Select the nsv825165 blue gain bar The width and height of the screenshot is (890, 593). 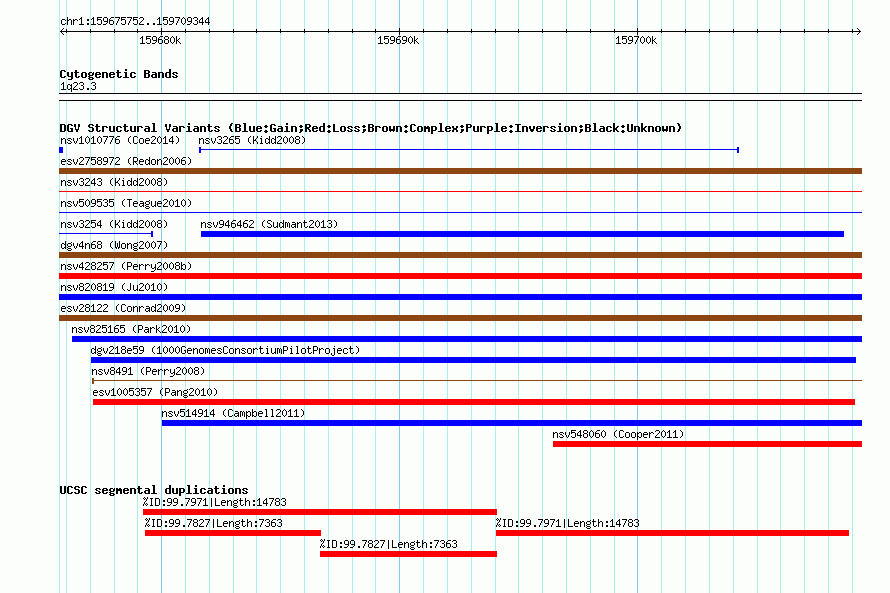coord(467,339)
